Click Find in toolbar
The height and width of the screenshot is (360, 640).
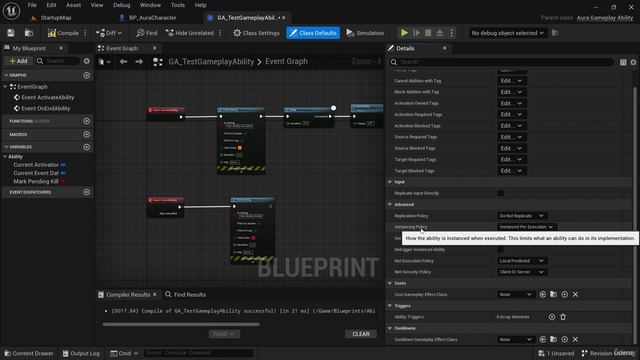coord(147,33)
